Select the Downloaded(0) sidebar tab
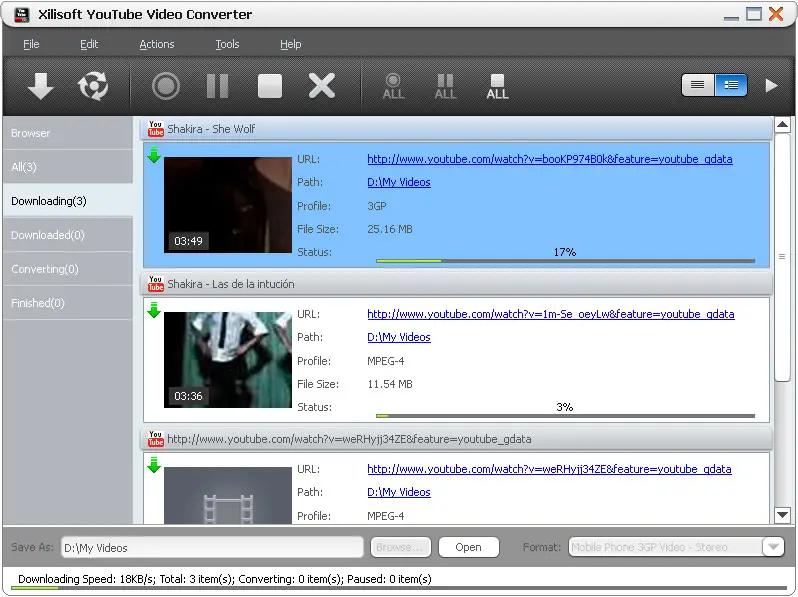Screen dimensions: 798x597 [x=68, y=235]
